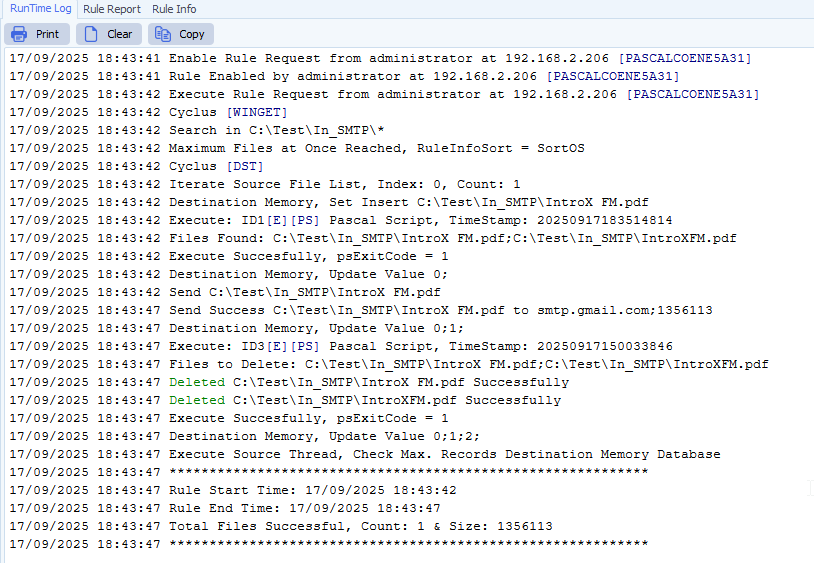Click the Copy button label
This screenshot has height=563, width=814.
192,34
